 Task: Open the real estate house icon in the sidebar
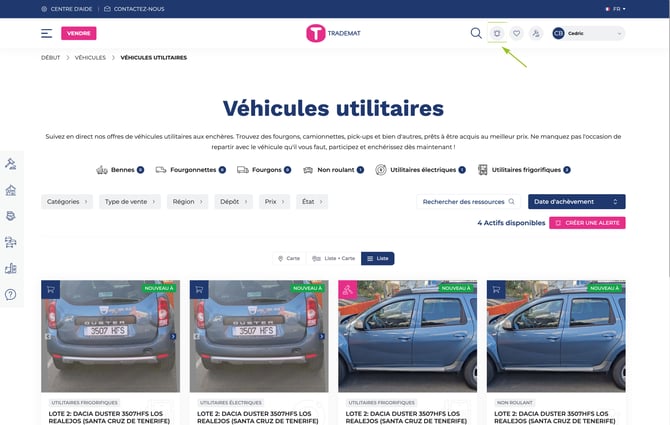click(x=11, y=190)
